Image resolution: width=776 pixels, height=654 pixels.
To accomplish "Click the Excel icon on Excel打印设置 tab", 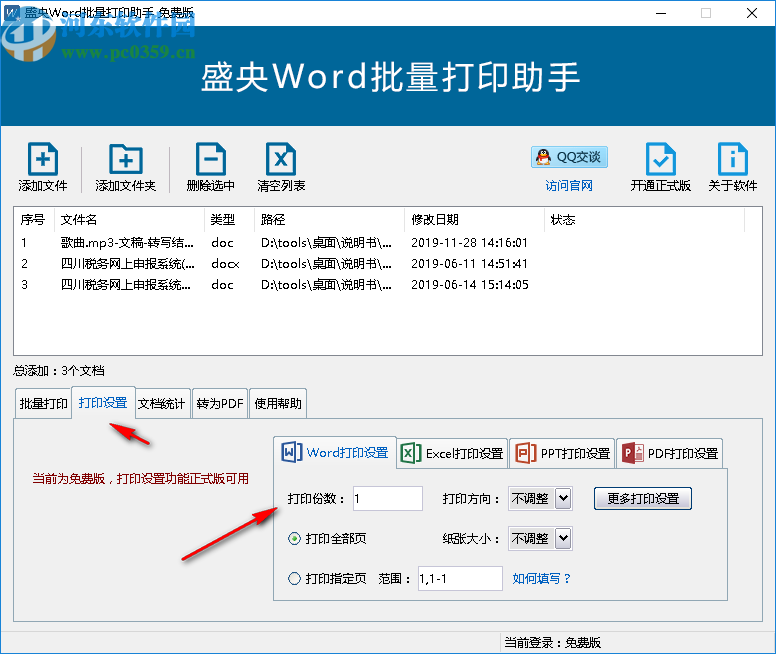I will click(411, 453).
